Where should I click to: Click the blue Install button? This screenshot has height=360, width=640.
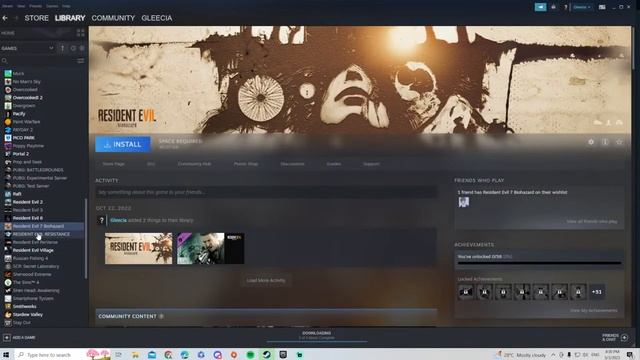[123, 144]
